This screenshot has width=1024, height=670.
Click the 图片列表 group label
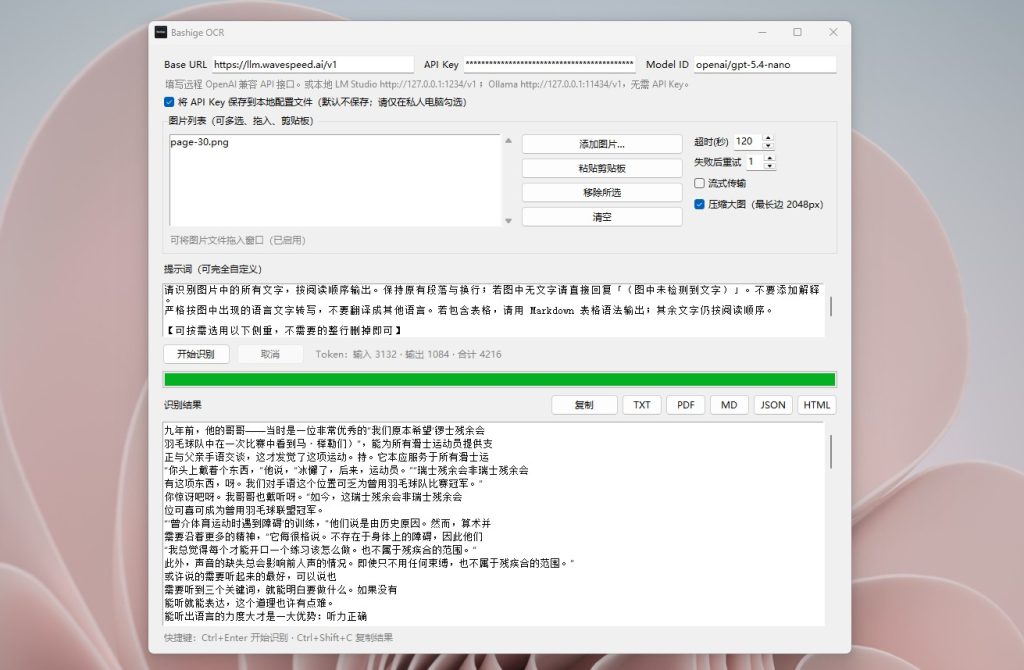tap(241, 121)
